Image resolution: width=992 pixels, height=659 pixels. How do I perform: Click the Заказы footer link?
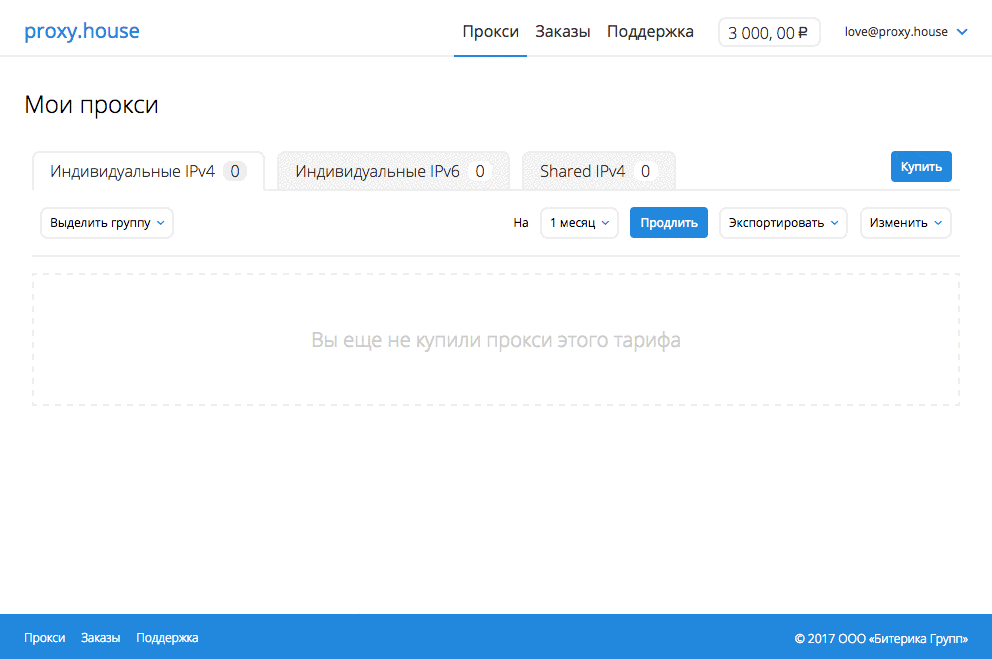tap(101, 638)
